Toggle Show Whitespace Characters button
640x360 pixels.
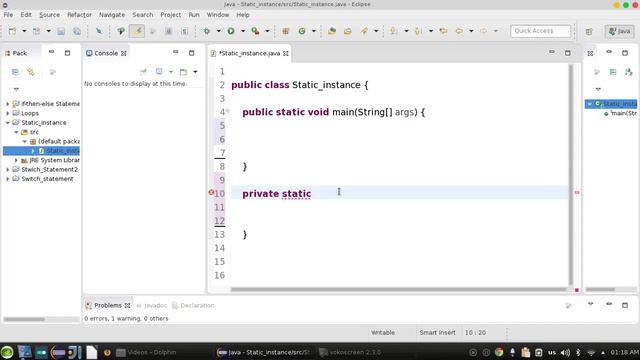[x=184, y=31]
